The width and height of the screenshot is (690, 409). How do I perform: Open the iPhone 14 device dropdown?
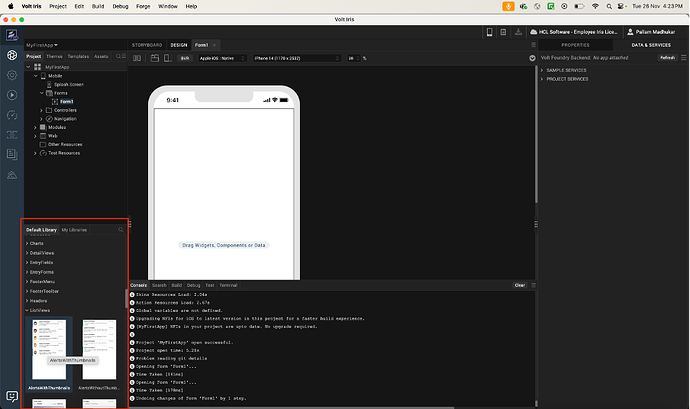point(297,58)
